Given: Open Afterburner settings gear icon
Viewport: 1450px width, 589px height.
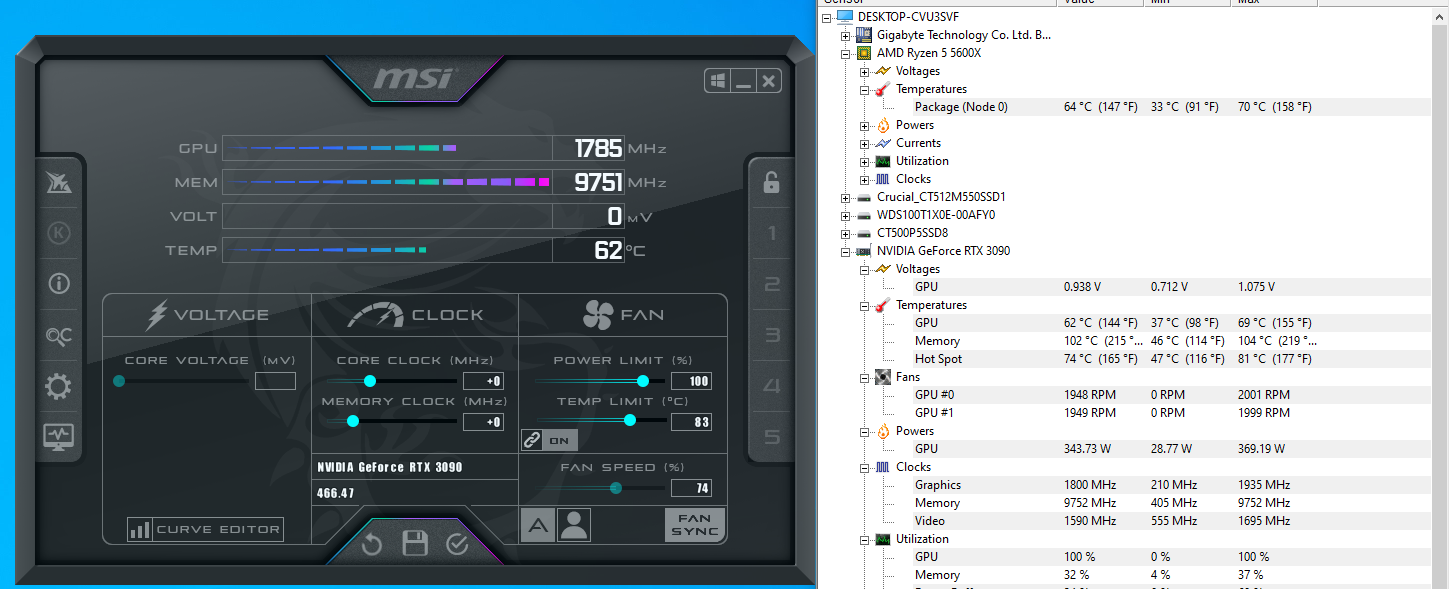Looking at the screenshot, I should click(x=59, y=386).
